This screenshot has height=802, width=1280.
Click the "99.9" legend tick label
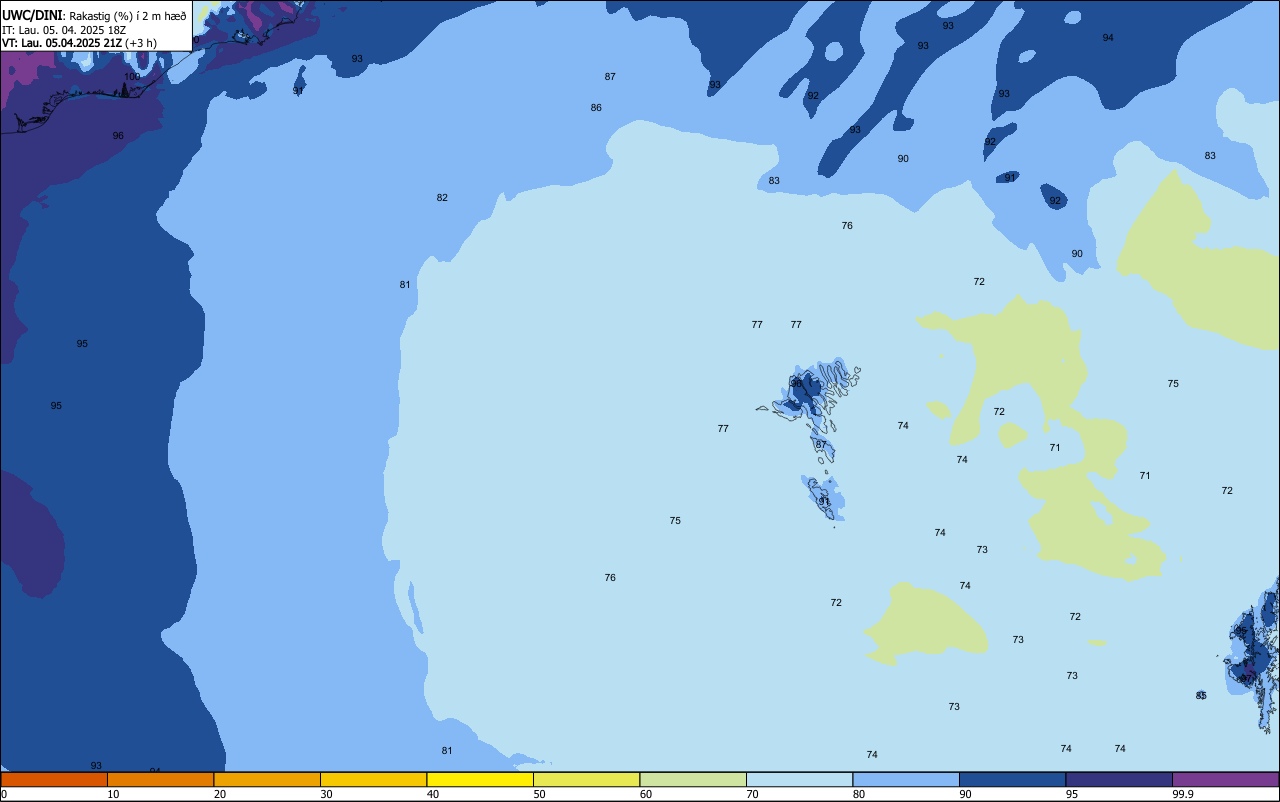point(1184,794)
